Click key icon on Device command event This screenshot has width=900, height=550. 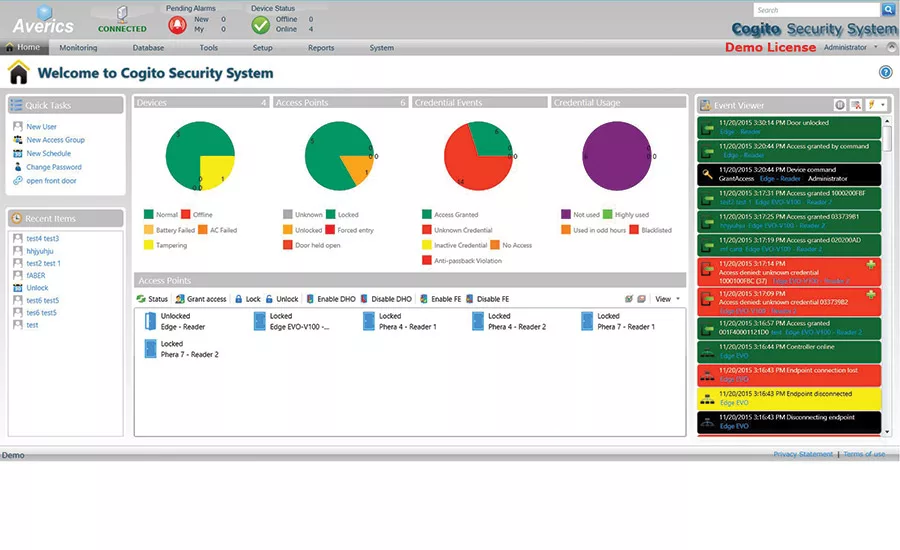(x=708, y=174)
